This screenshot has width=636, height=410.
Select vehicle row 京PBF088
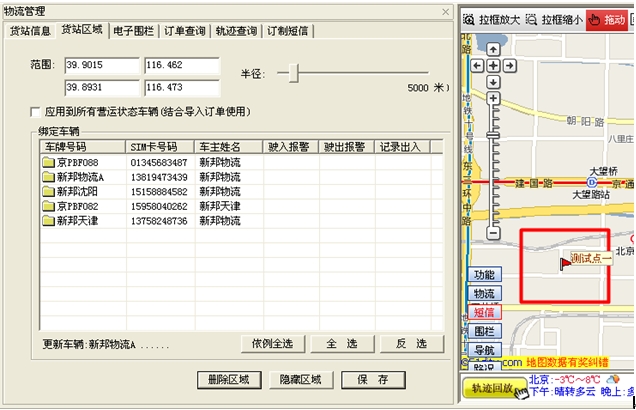click(76, 162)
